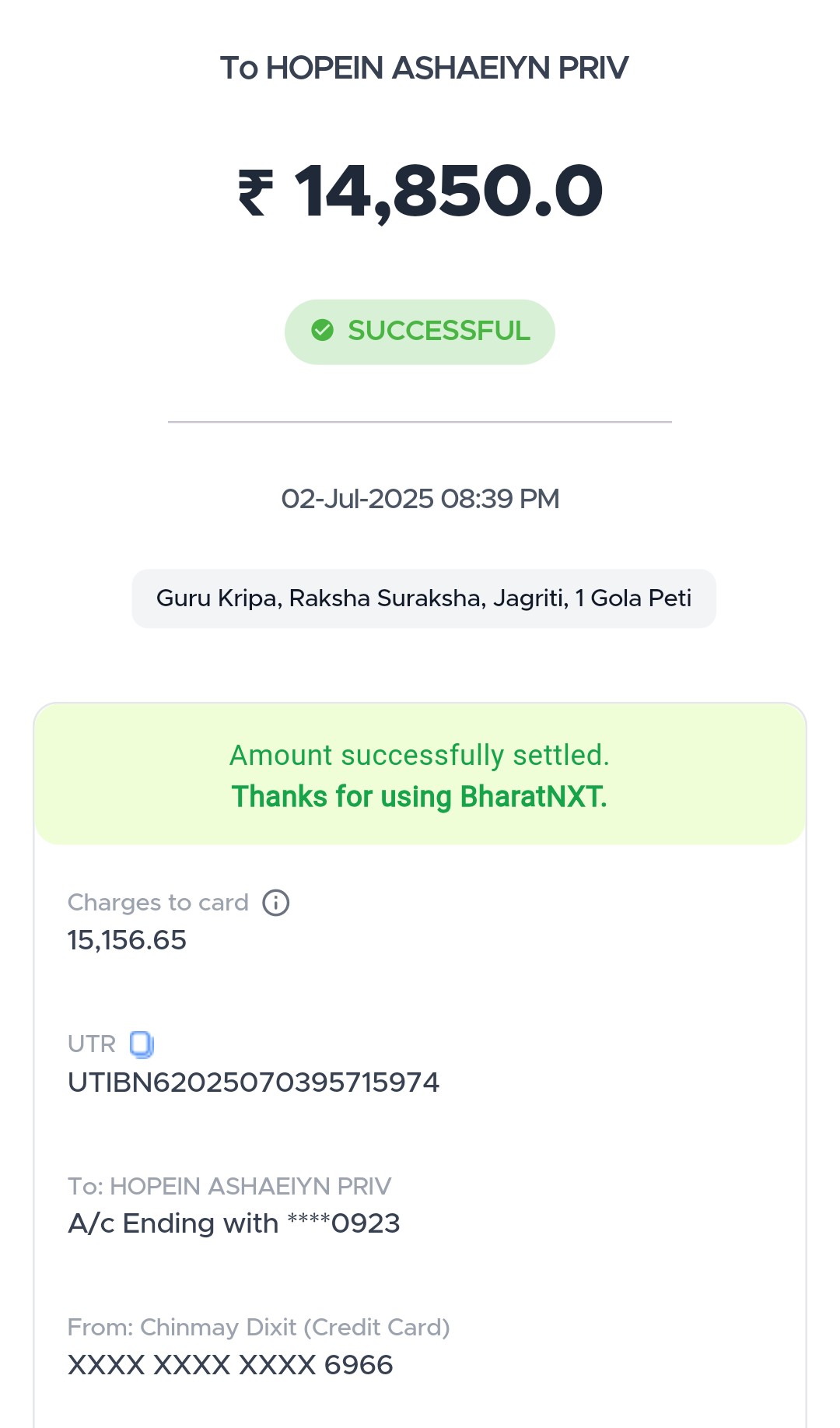Screen dimensions: 840x1428
Task: Tap the rupee symbol beside the amount
Action: tap(256, 192)
